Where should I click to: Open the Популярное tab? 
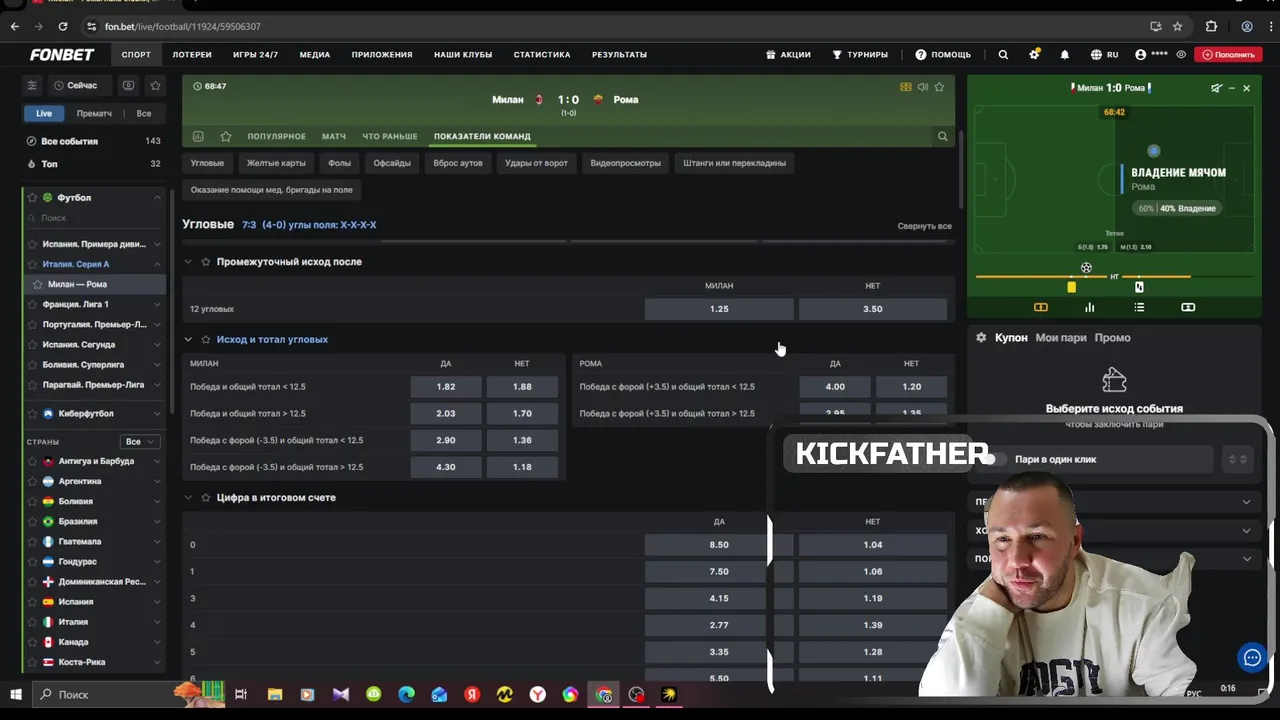[276, 136]
